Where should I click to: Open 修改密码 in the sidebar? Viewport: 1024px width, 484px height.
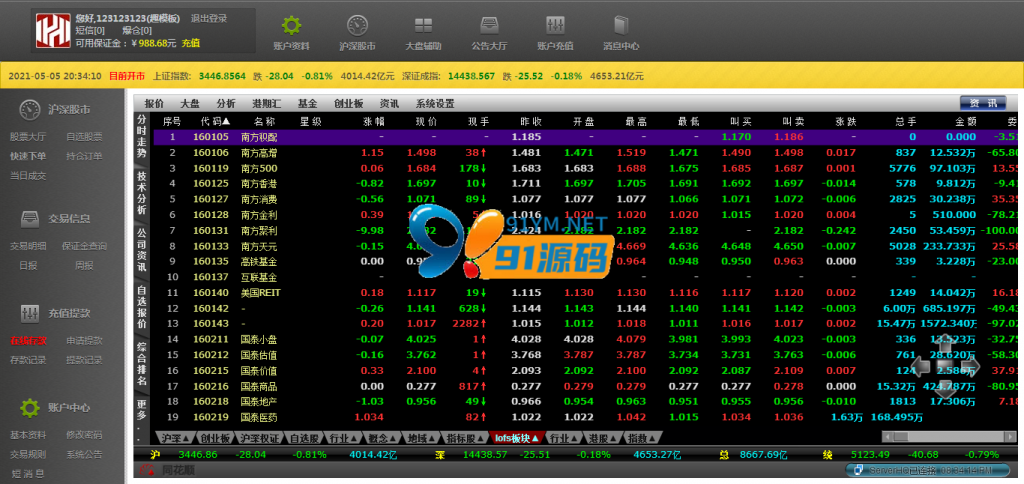click(84, 435)
